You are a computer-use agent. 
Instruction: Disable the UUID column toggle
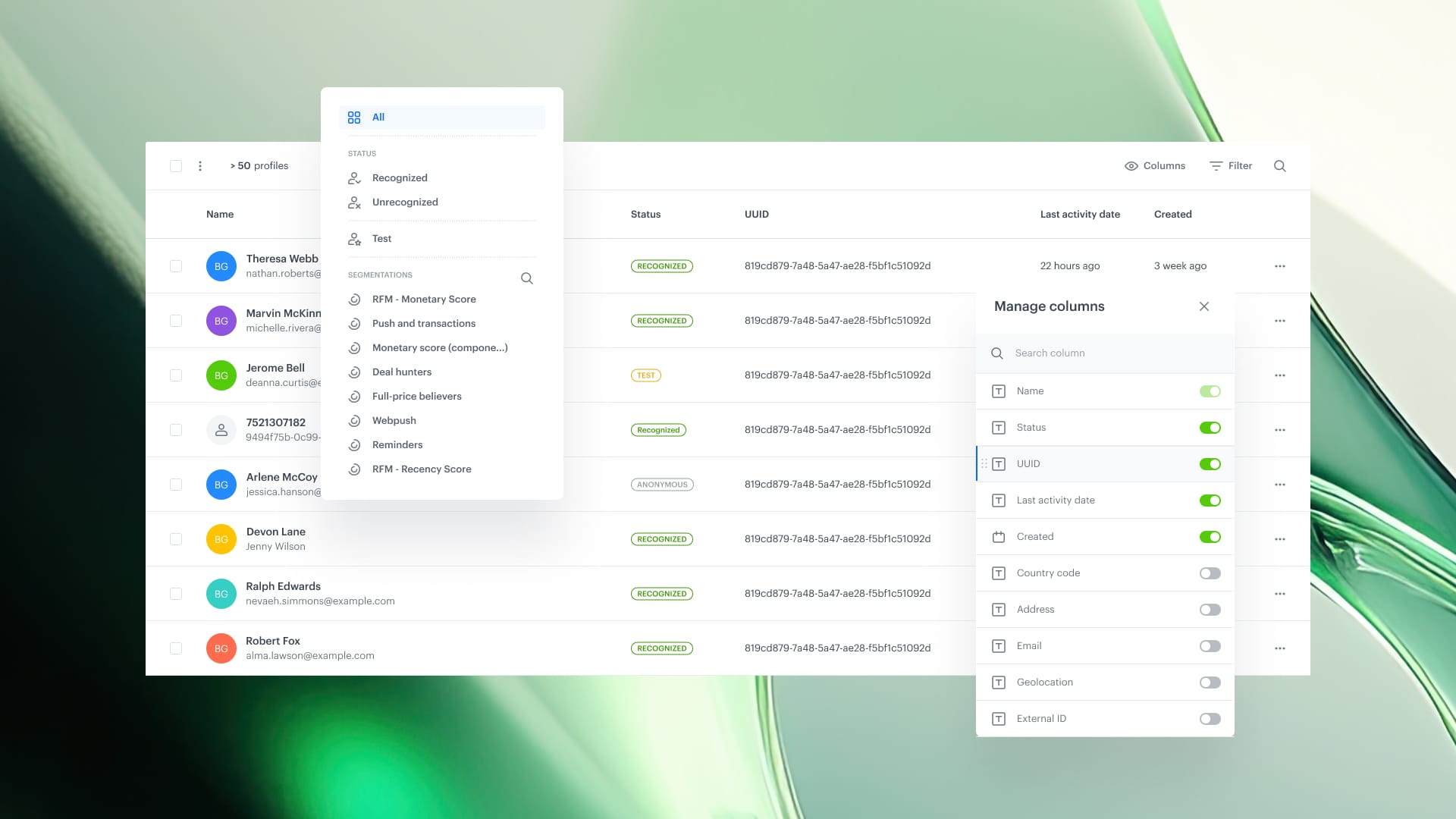(1210, 463)
